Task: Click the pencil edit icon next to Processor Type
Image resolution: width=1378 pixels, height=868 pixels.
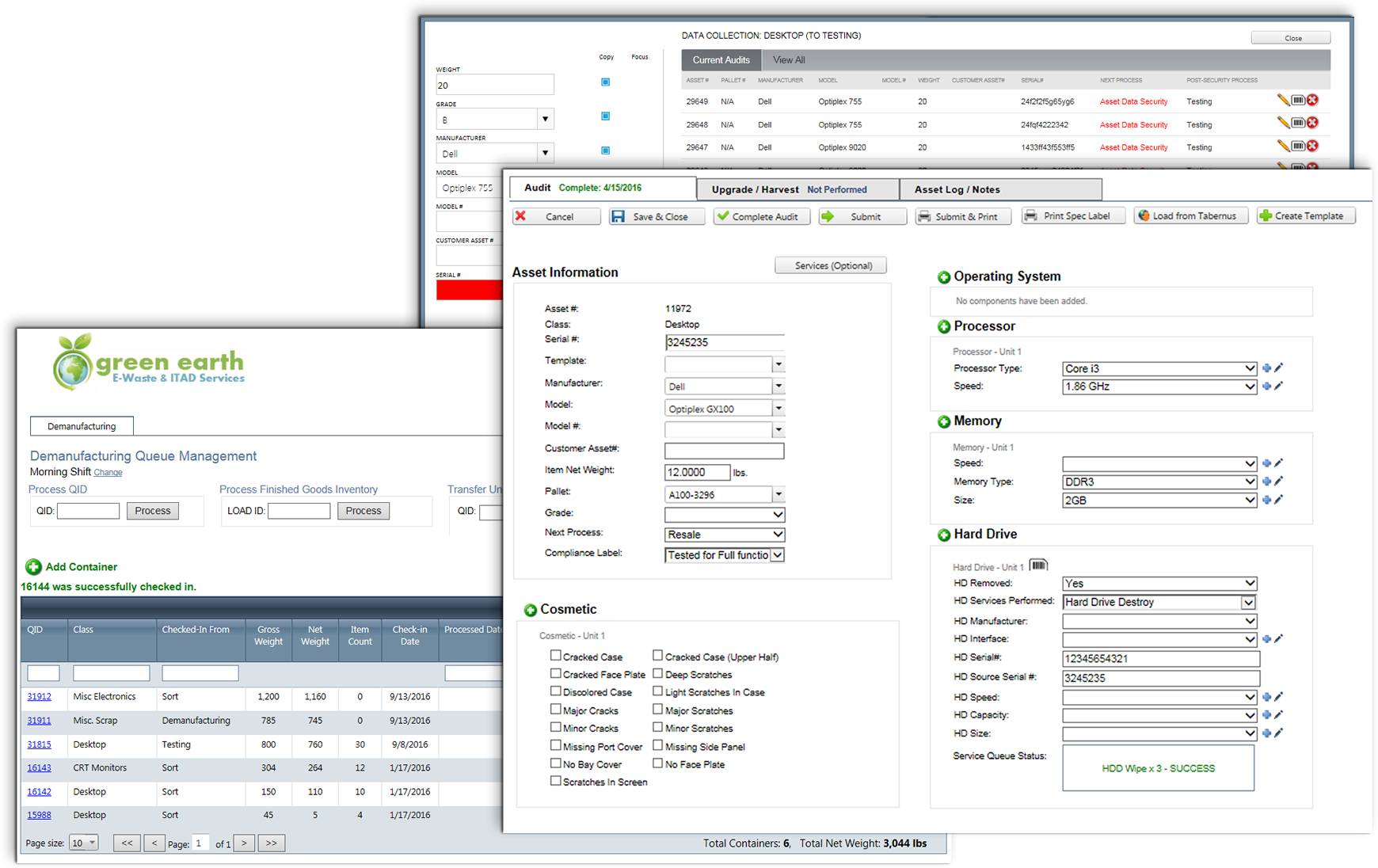Action: pyautogui.click(x=1279, y=368)
